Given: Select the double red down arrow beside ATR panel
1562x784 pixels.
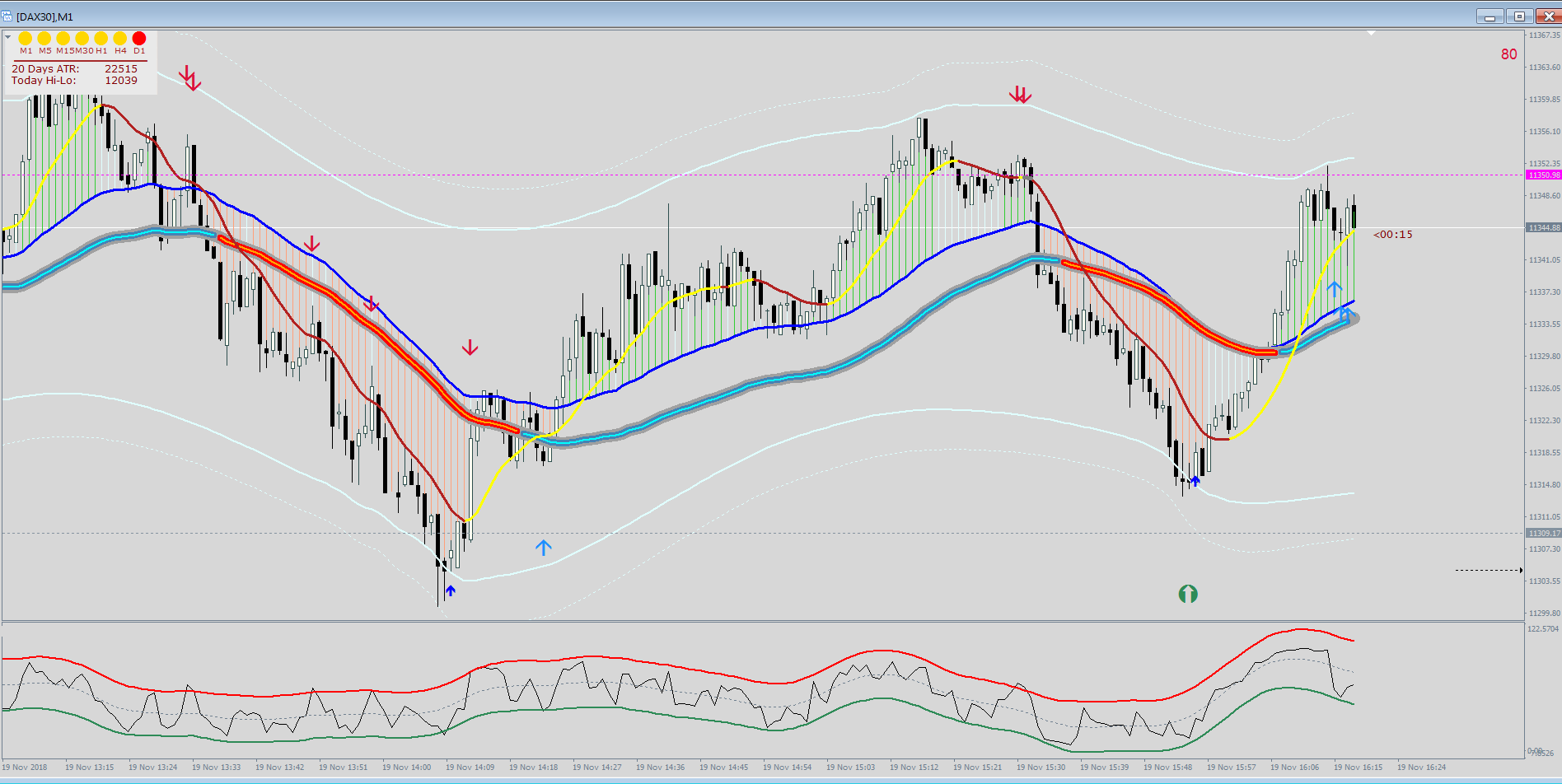Looking at the screenshot, I should [190, 78].
